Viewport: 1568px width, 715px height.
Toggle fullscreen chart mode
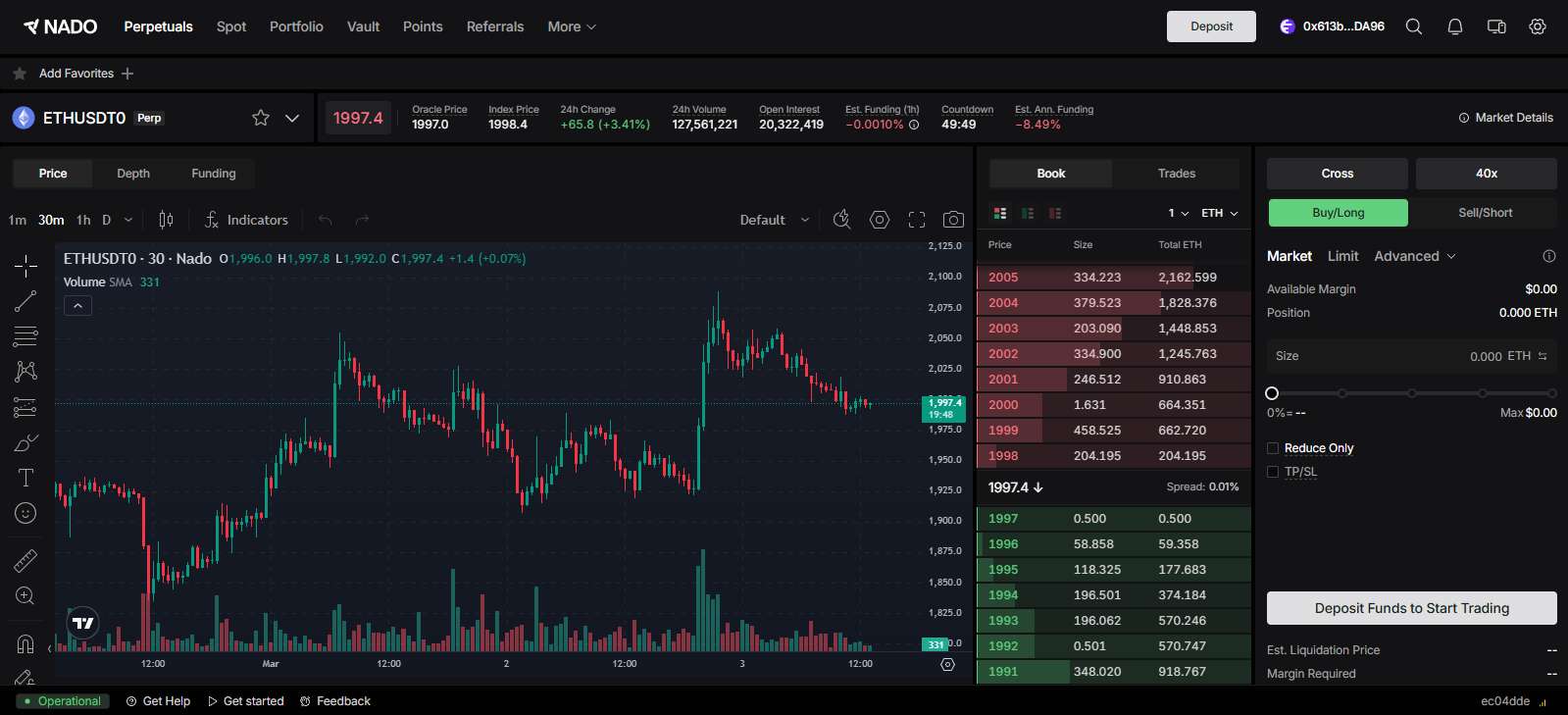[917, 220]
